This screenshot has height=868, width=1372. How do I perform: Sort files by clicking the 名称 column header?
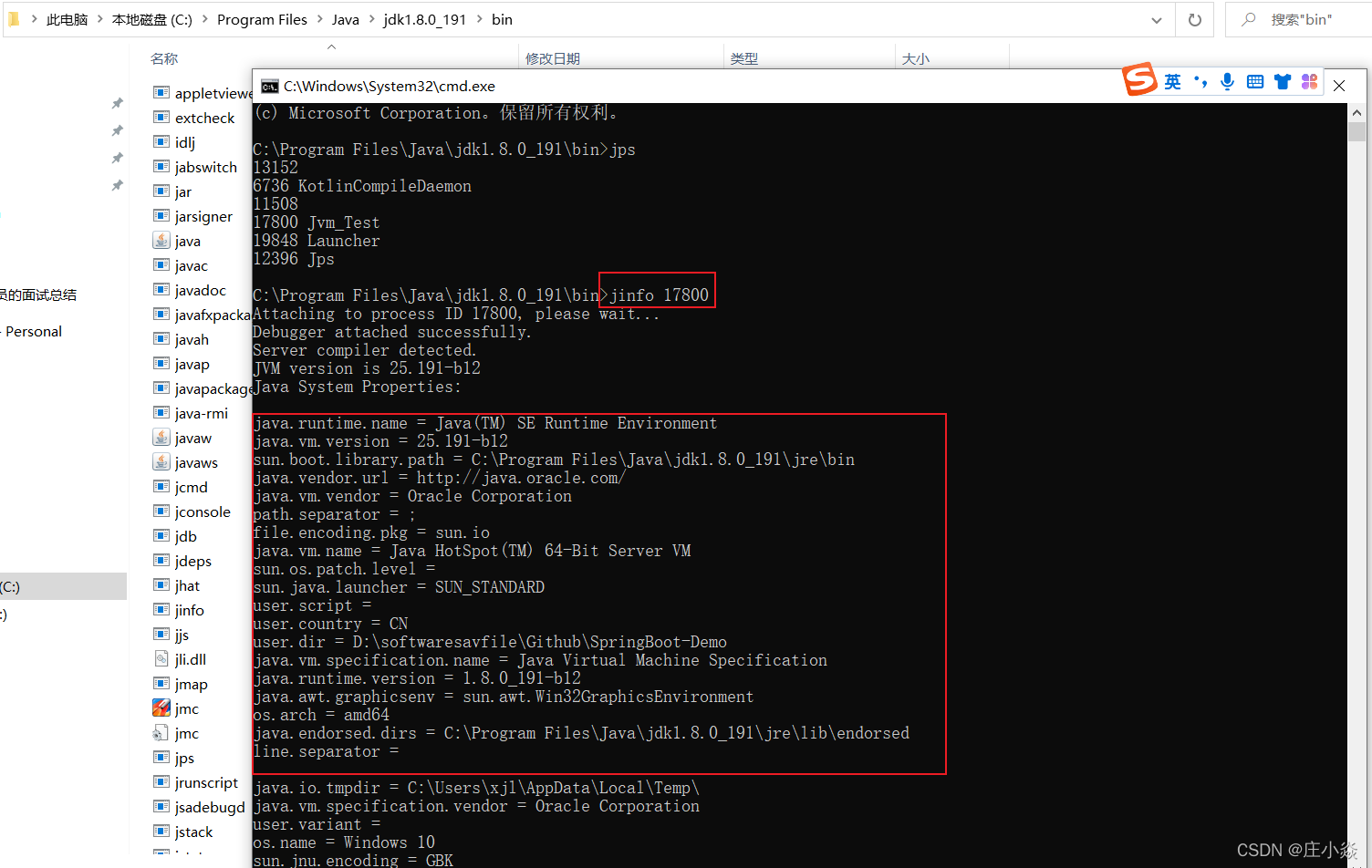pos(164,57)
